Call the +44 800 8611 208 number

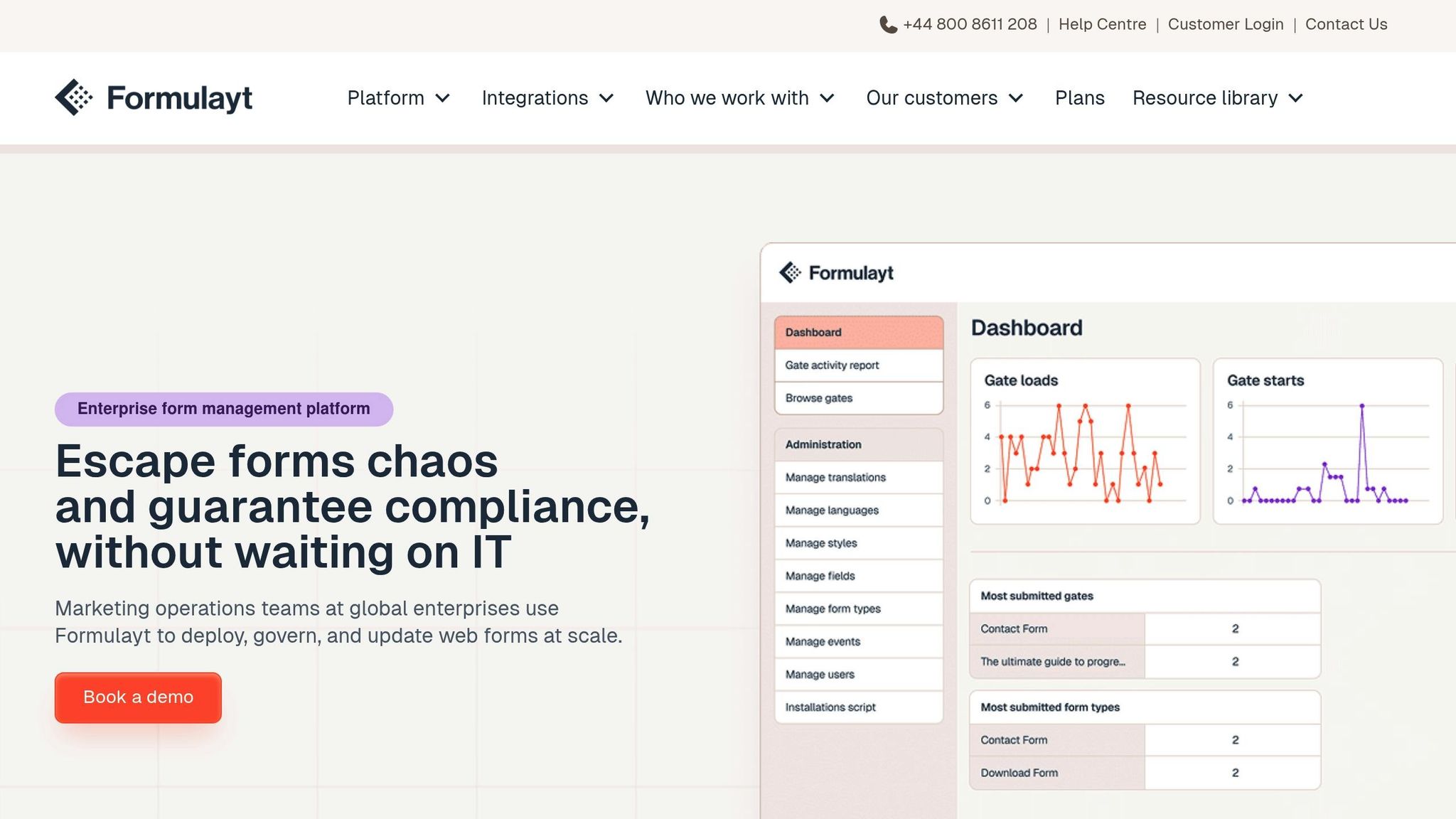pos(970,25)
